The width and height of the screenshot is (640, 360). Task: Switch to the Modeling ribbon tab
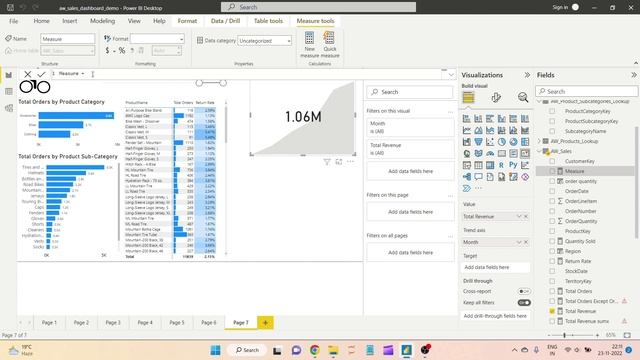tap(102, 21)
